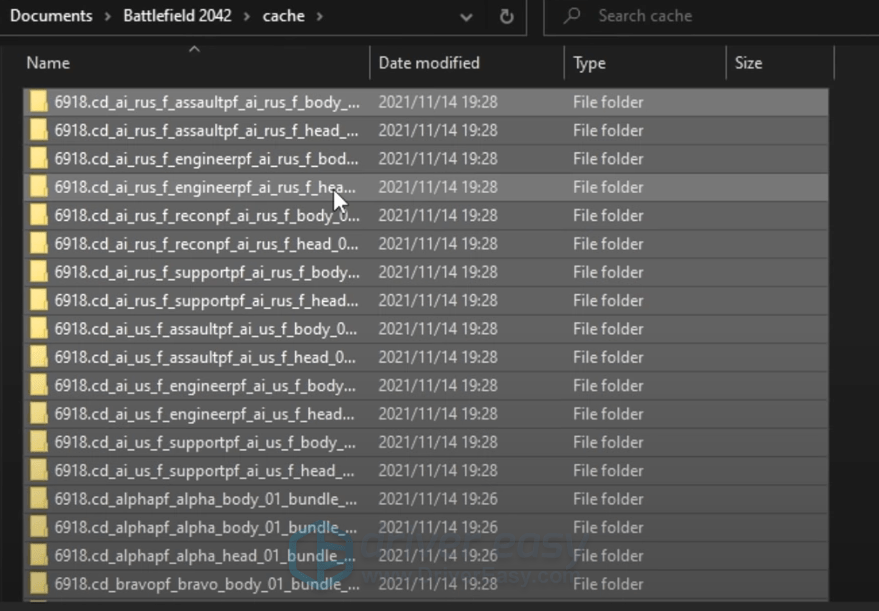
Task: Go to Battlefield 2042 in the address path
Action: [x=177, y=16]
